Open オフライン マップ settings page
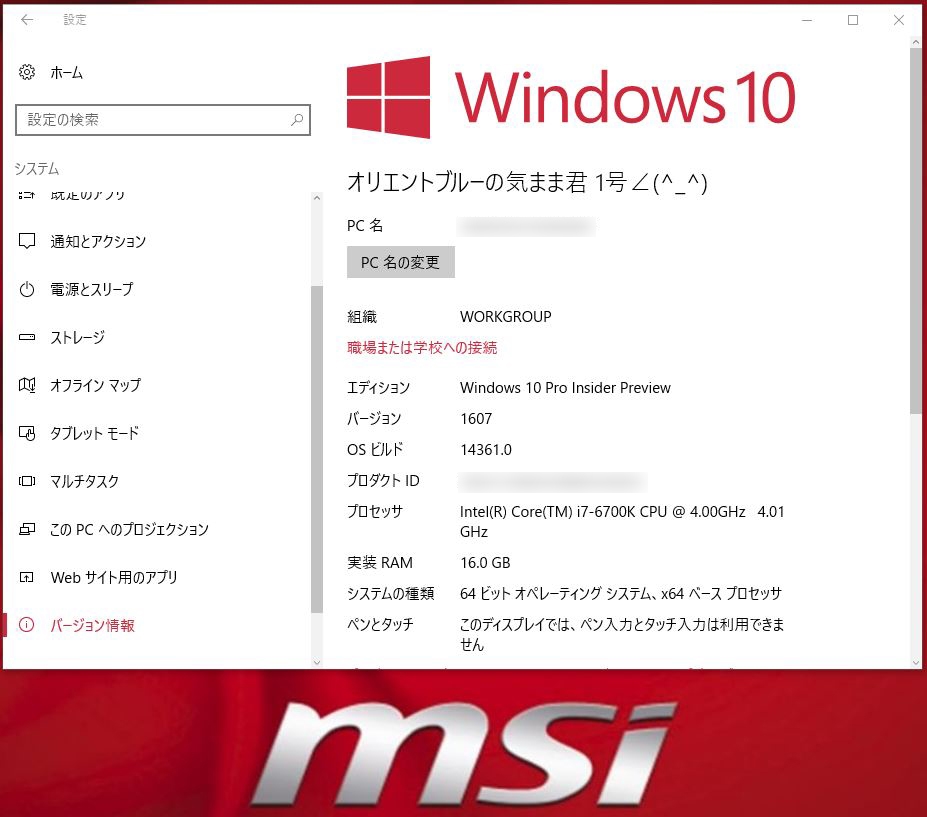 [95, 385]
